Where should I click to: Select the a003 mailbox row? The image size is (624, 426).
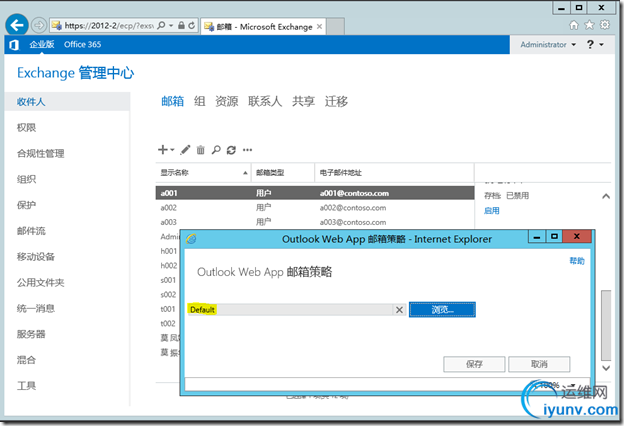[314, 222]
